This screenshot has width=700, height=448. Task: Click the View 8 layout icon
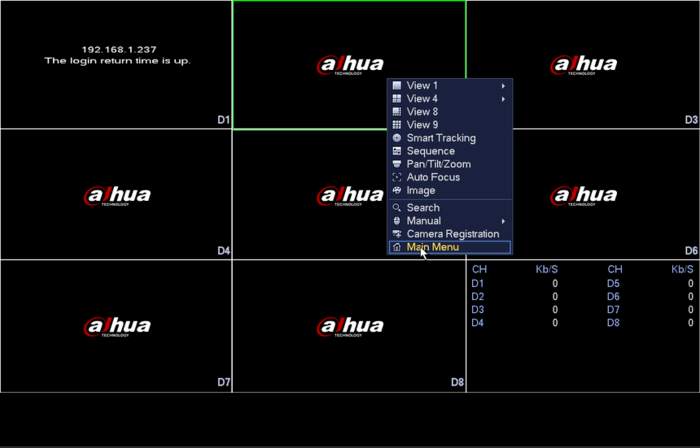tap(396, 112)
